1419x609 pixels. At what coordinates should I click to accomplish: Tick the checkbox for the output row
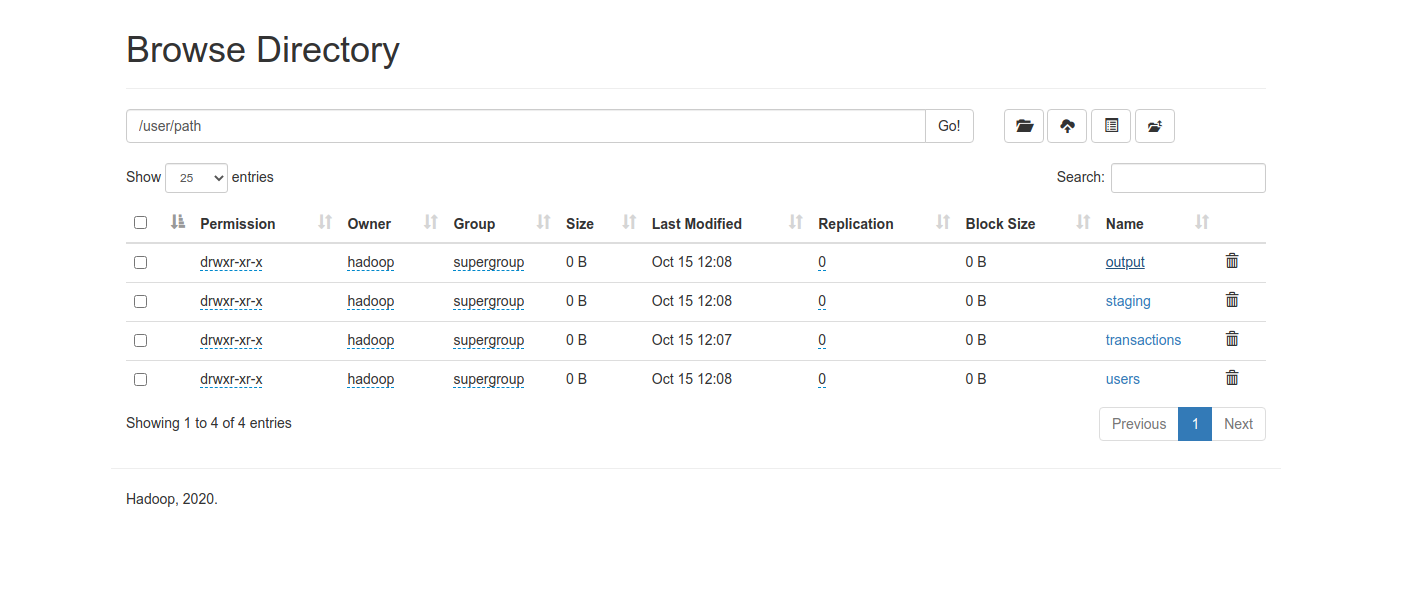click(140, 262)
